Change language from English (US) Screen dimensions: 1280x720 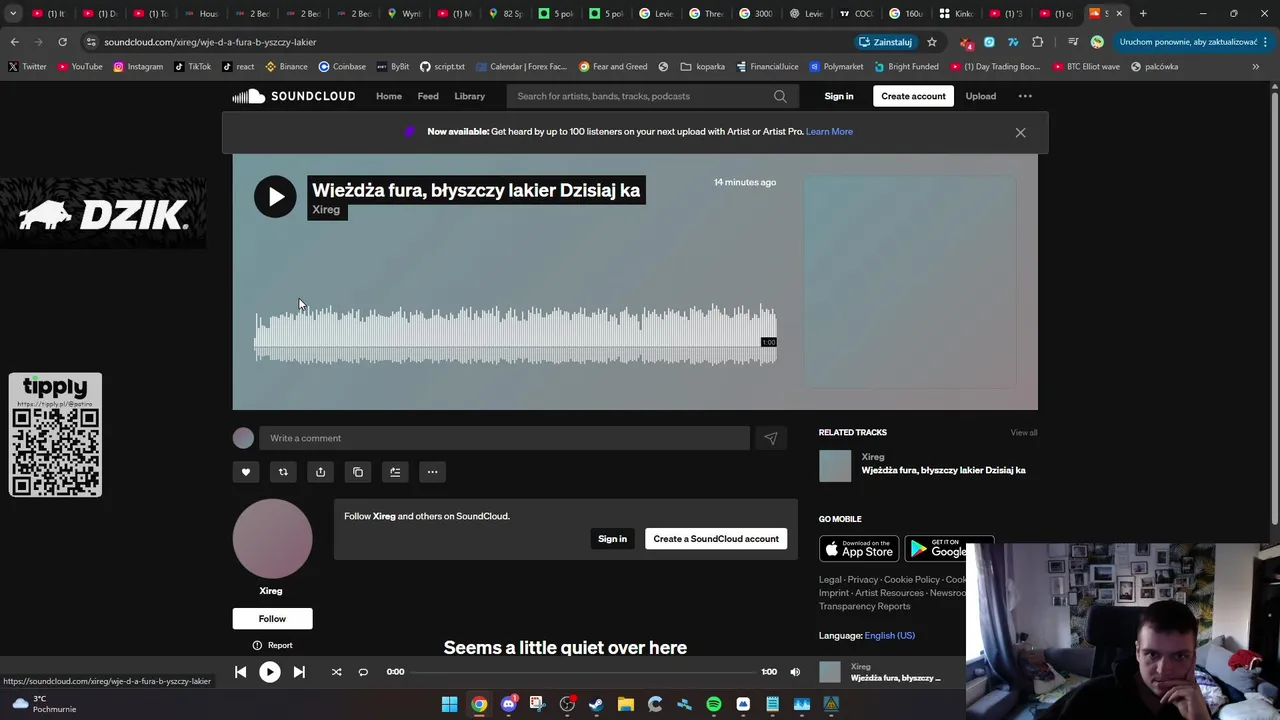coord(889,635)
